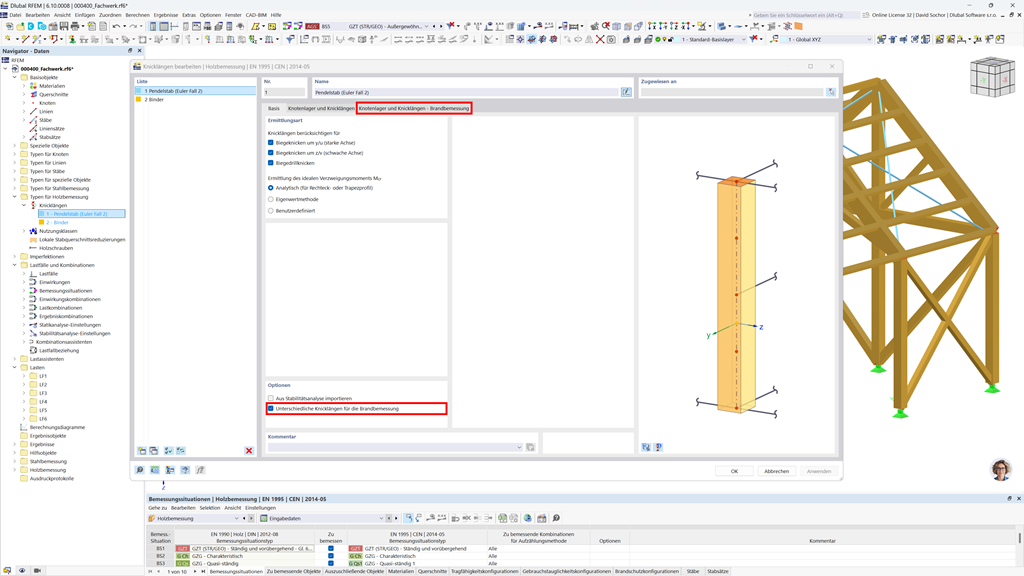Image resolution: width=1024 pixels, height=576 pixels.
Task: Click the Abbrechen button
Action: (x=776, y=471)
